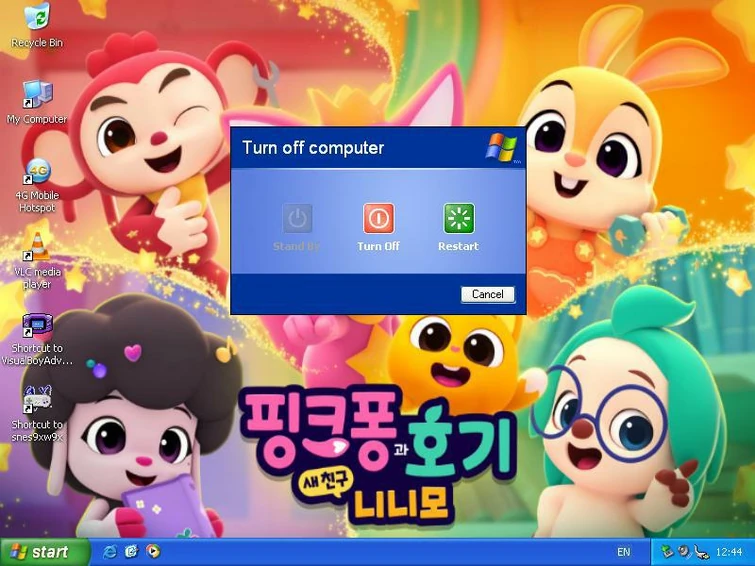Click the USB cable tray icon
The height and width of the screenshot is (566, 755).
point(701,552)
